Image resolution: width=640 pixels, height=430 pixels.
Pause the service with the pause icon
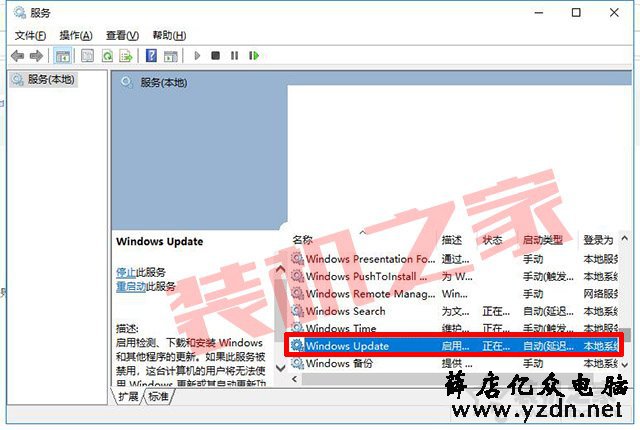click(234, 55)
